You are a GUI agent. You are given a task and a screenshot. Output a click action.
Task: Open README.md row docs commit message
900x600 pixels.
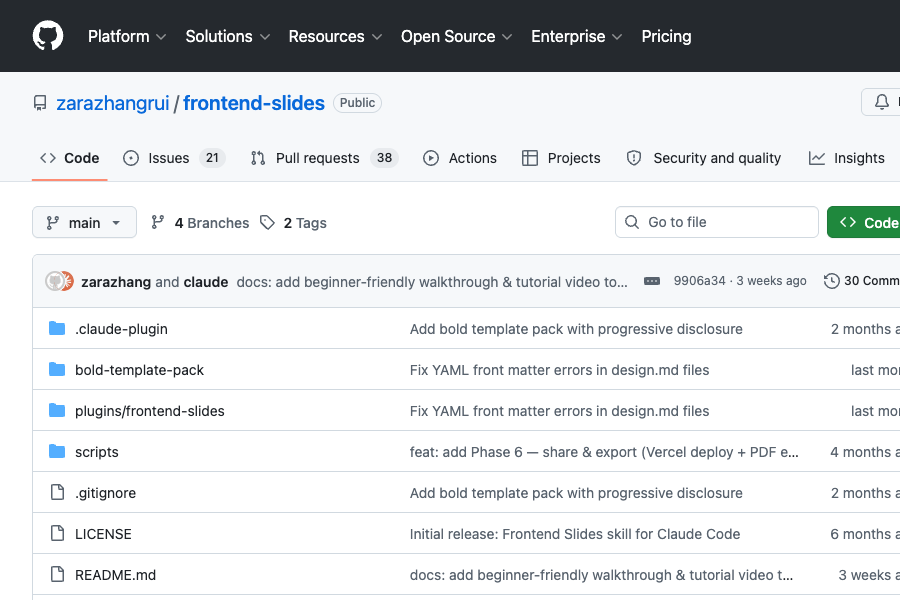[602, 575]
